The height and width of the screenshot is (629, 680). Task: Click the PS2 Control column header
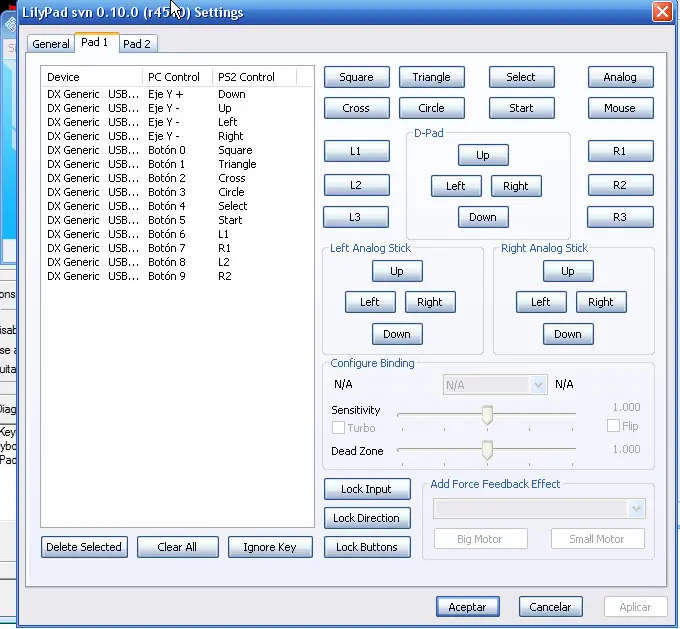[254, 77]
